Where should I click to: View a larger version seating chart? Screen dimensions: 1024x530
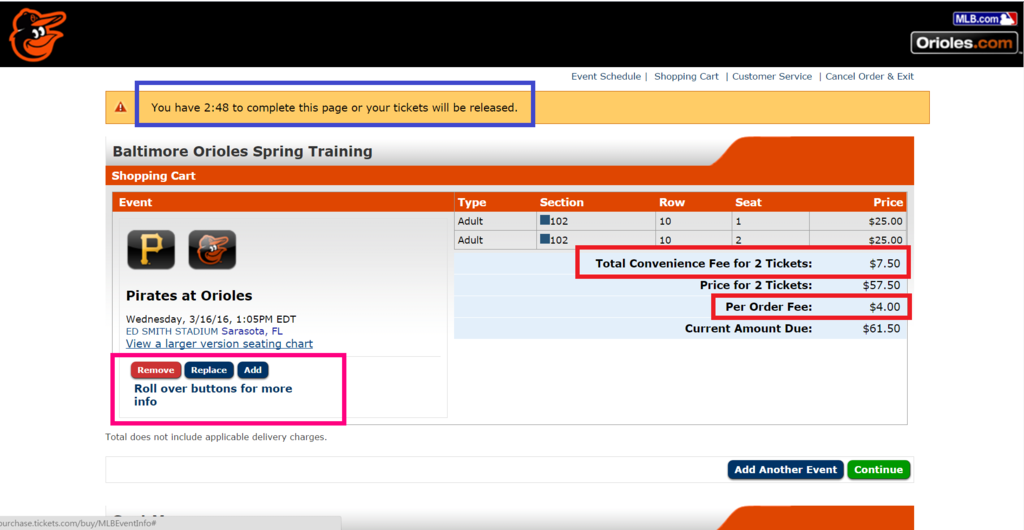click(219, 343)
